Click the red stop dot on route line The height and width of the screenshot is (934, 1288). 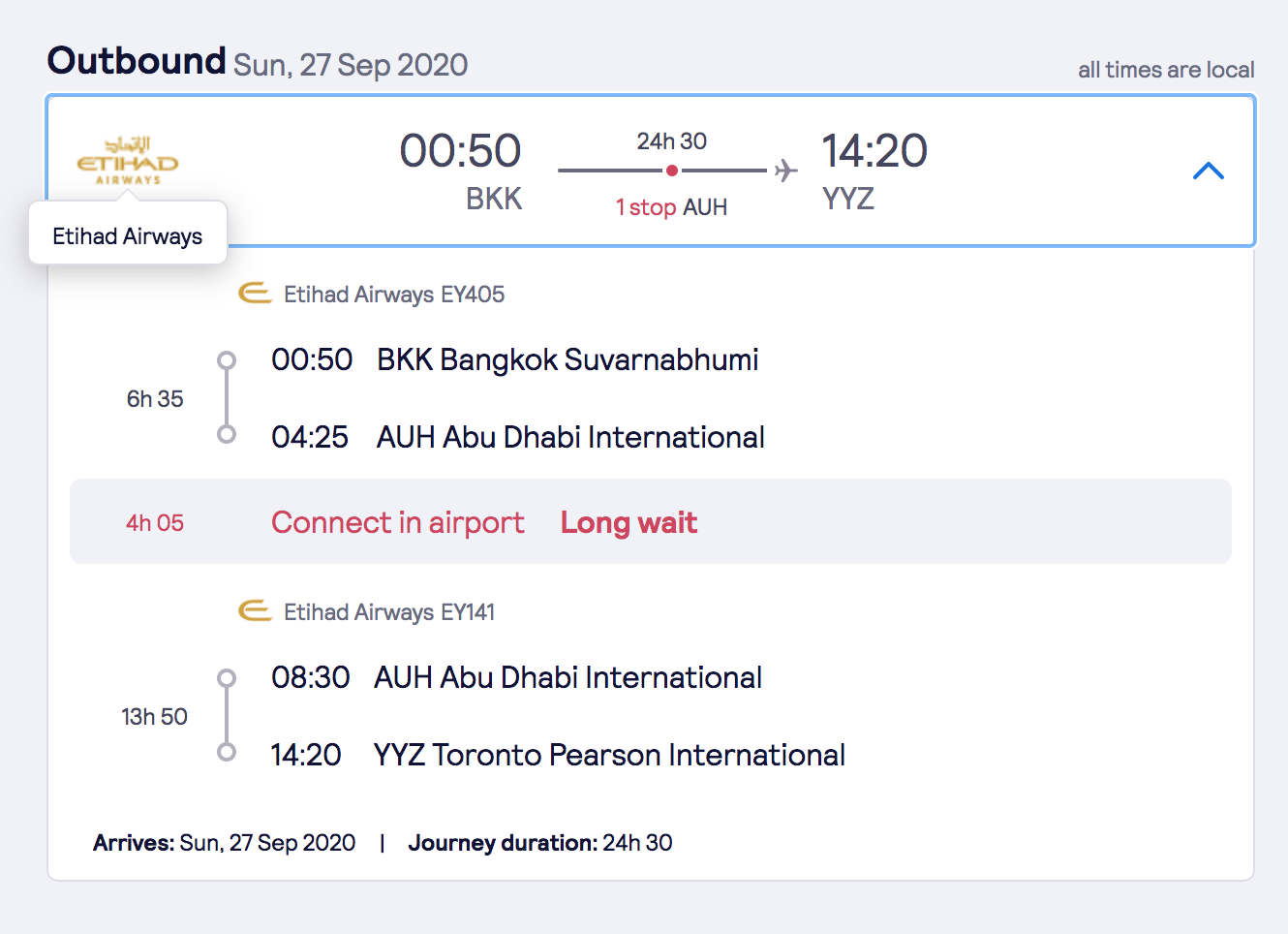coord(671,171)
